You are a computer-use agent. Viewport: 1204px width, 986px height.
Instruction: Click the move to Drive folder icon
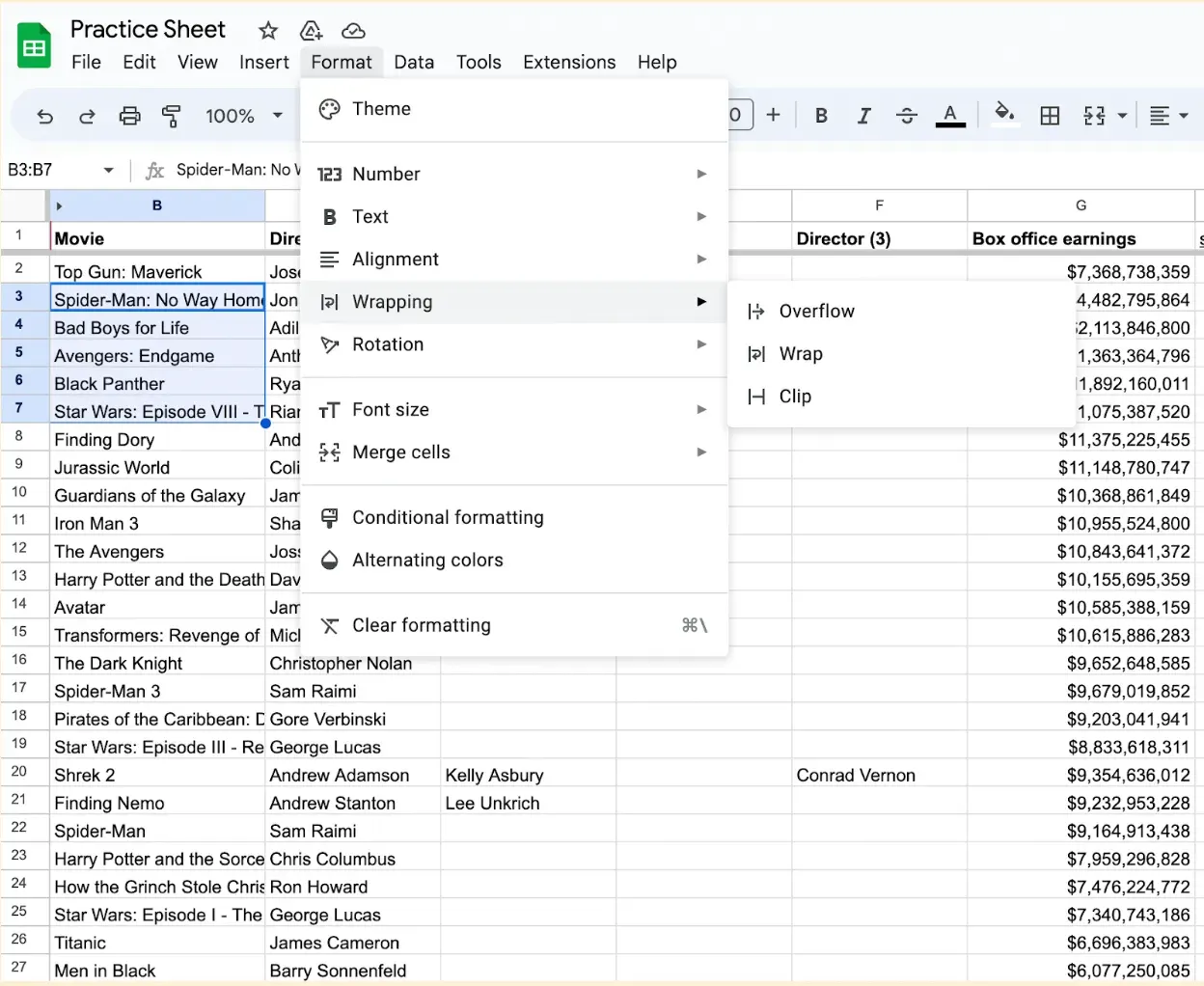311,31
